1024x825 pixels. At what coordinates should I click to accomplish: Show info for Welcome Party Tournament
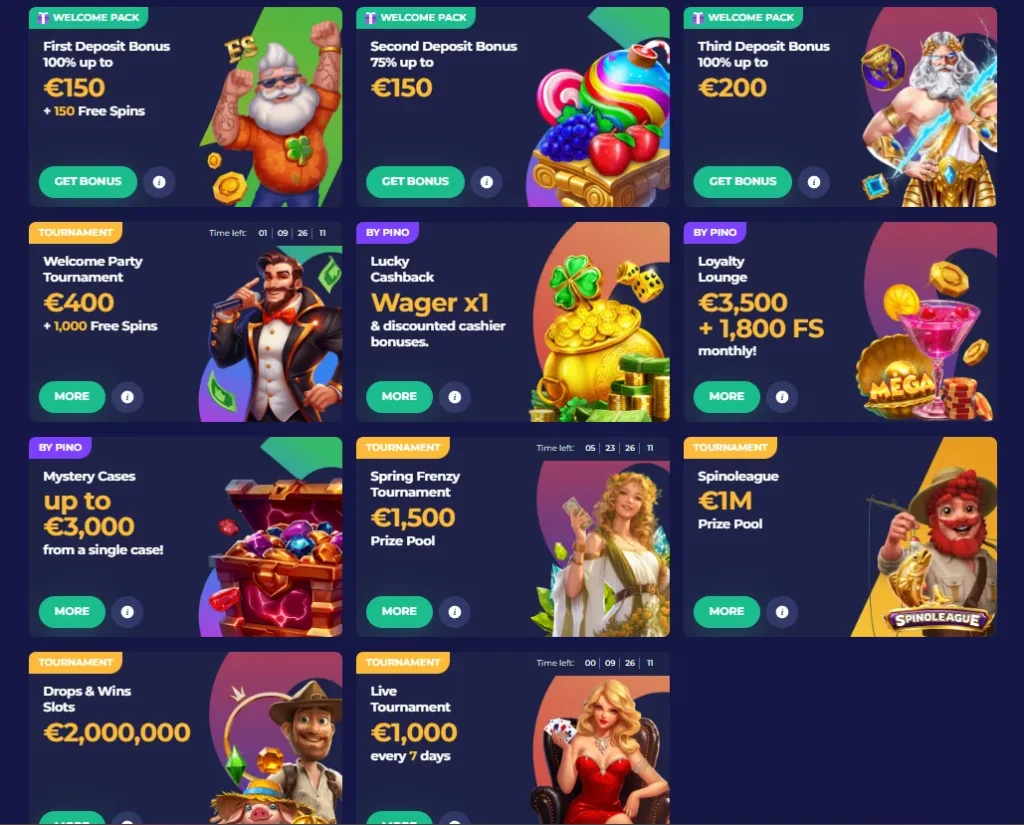pos(127,397)
